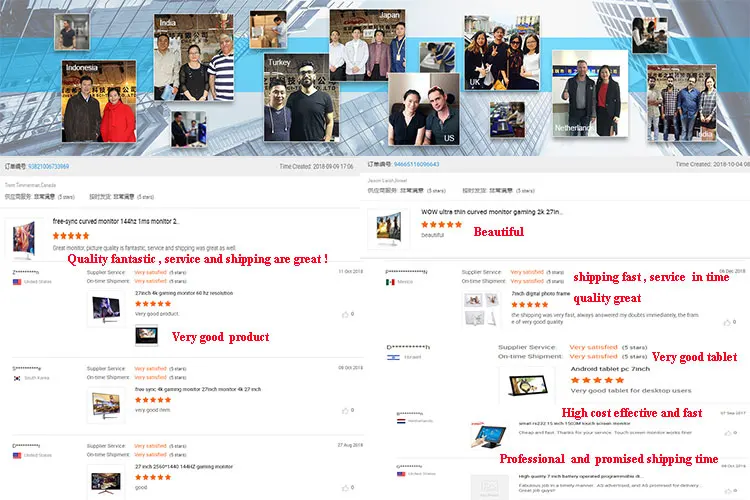
Task: Click the Netherlands flag beside reviewer name
Action: [401, 421]
